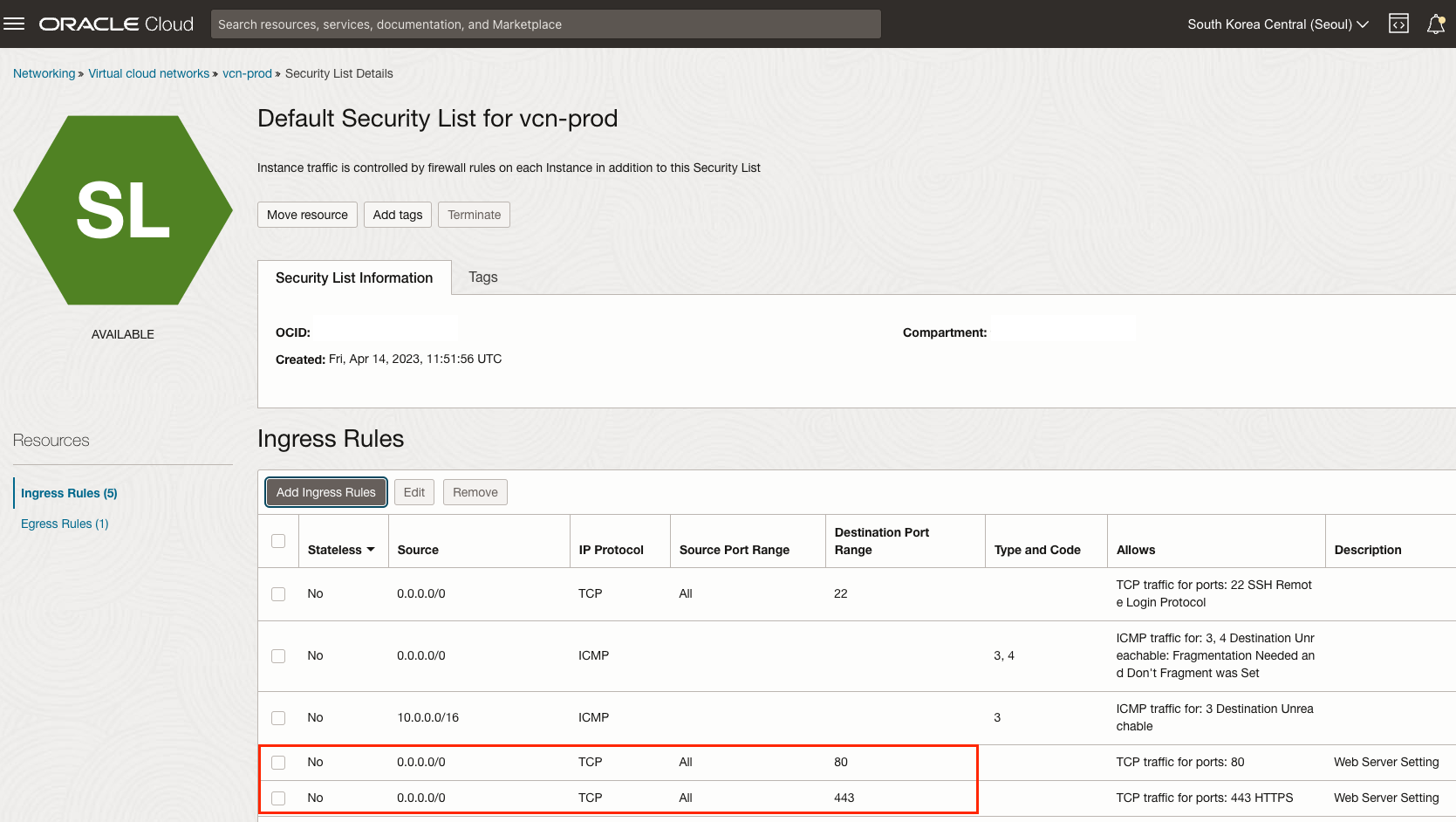Tick the 10.0.0.0/16 ICMP rule checkbox
Screen dimensions: 1456x822
point(278,718)
